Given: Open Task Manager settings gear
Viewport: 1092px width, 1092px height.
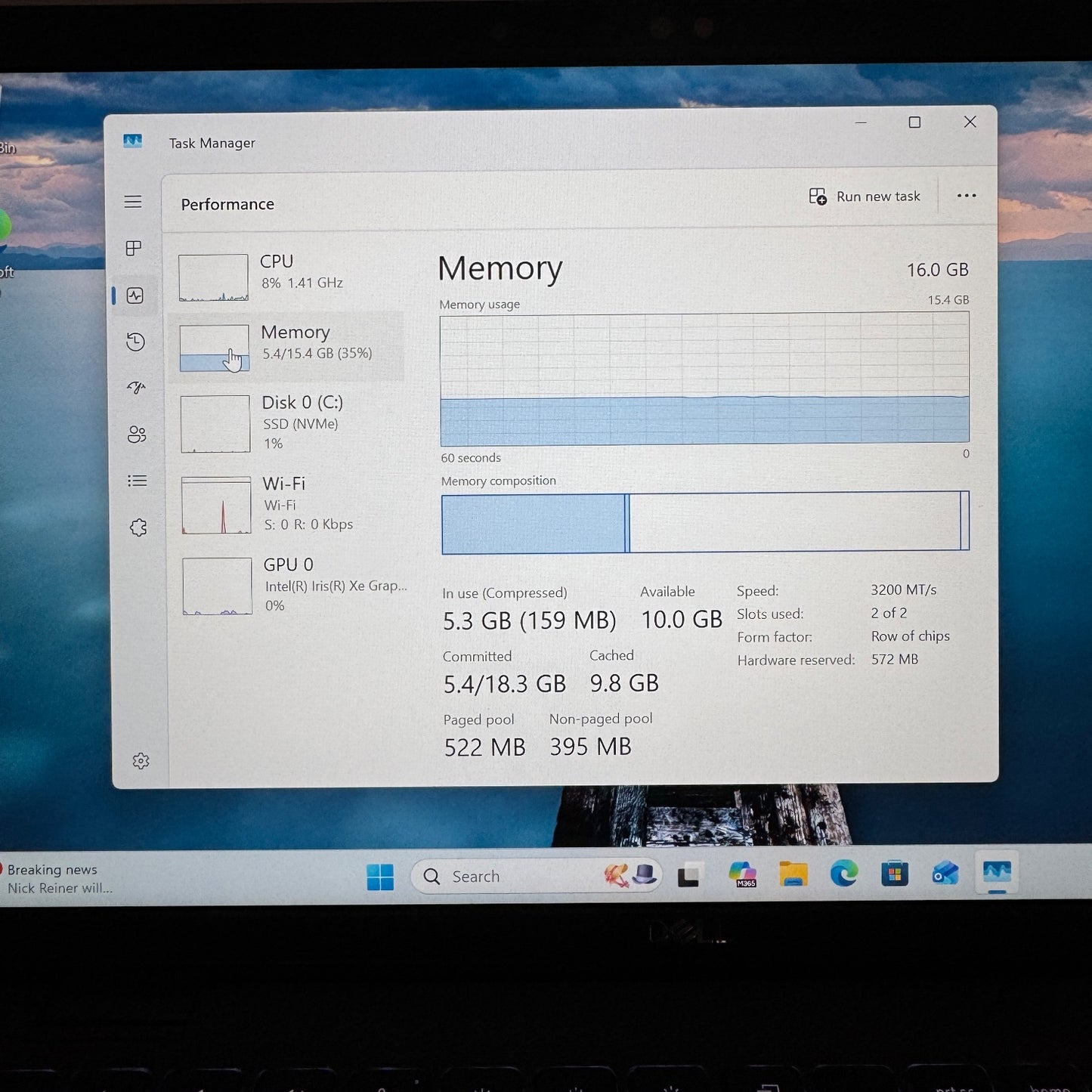Looking at the screenshot, I should click(141, 761).
